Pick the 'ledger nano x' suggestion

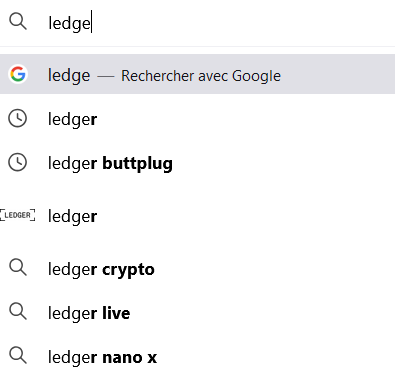[197, 356]
